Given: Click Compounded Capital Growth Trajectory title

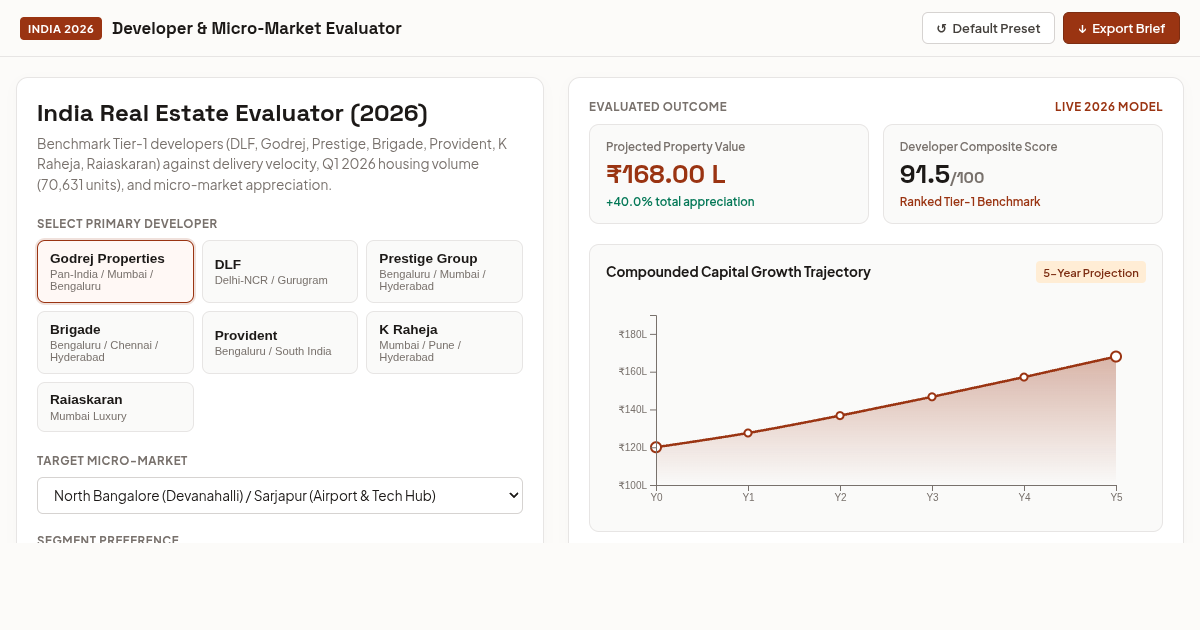Looking at the screenshot, I should pos(738,272).
